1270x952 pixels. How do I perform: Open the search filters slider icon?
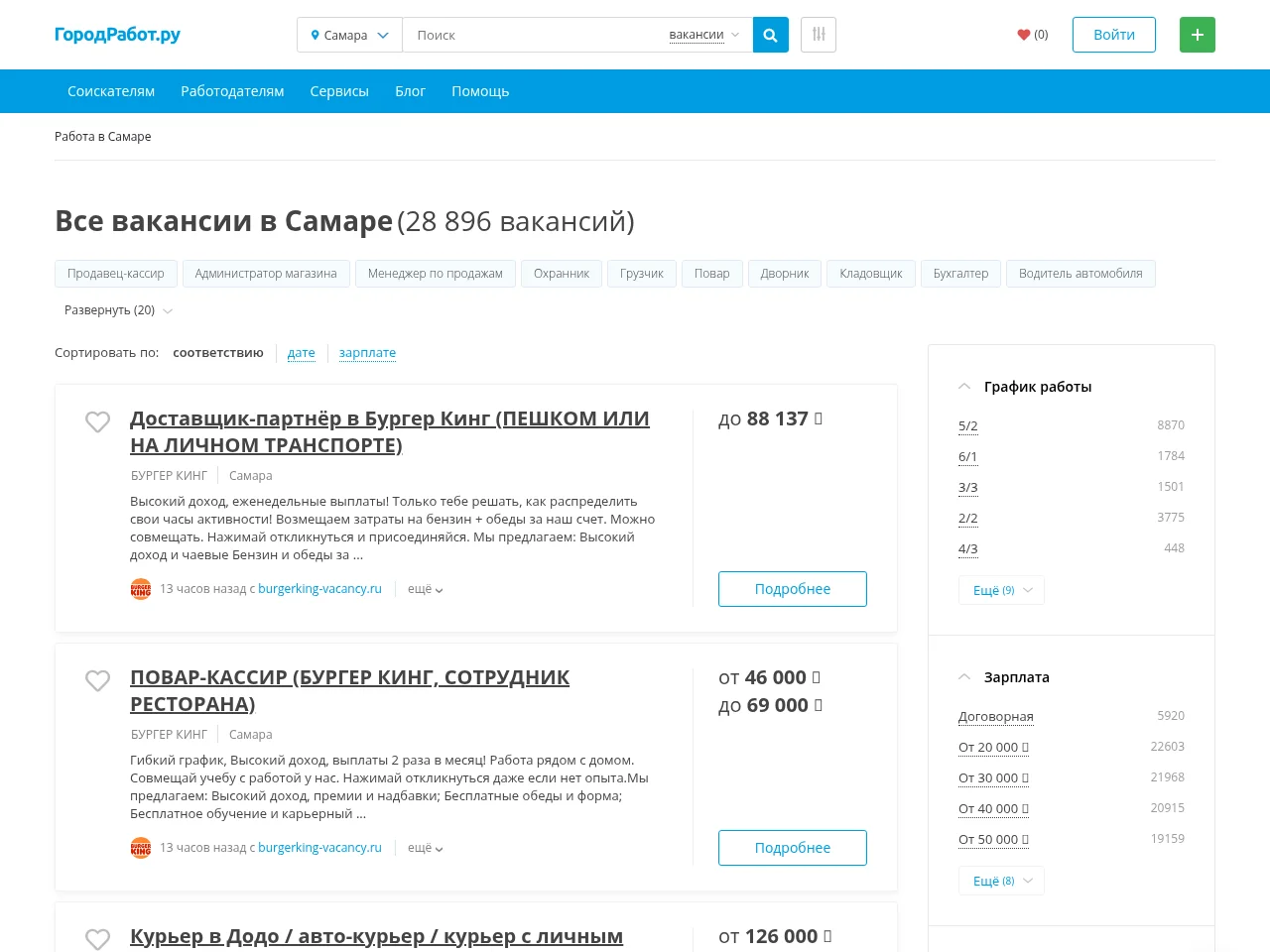click(819, 35)
